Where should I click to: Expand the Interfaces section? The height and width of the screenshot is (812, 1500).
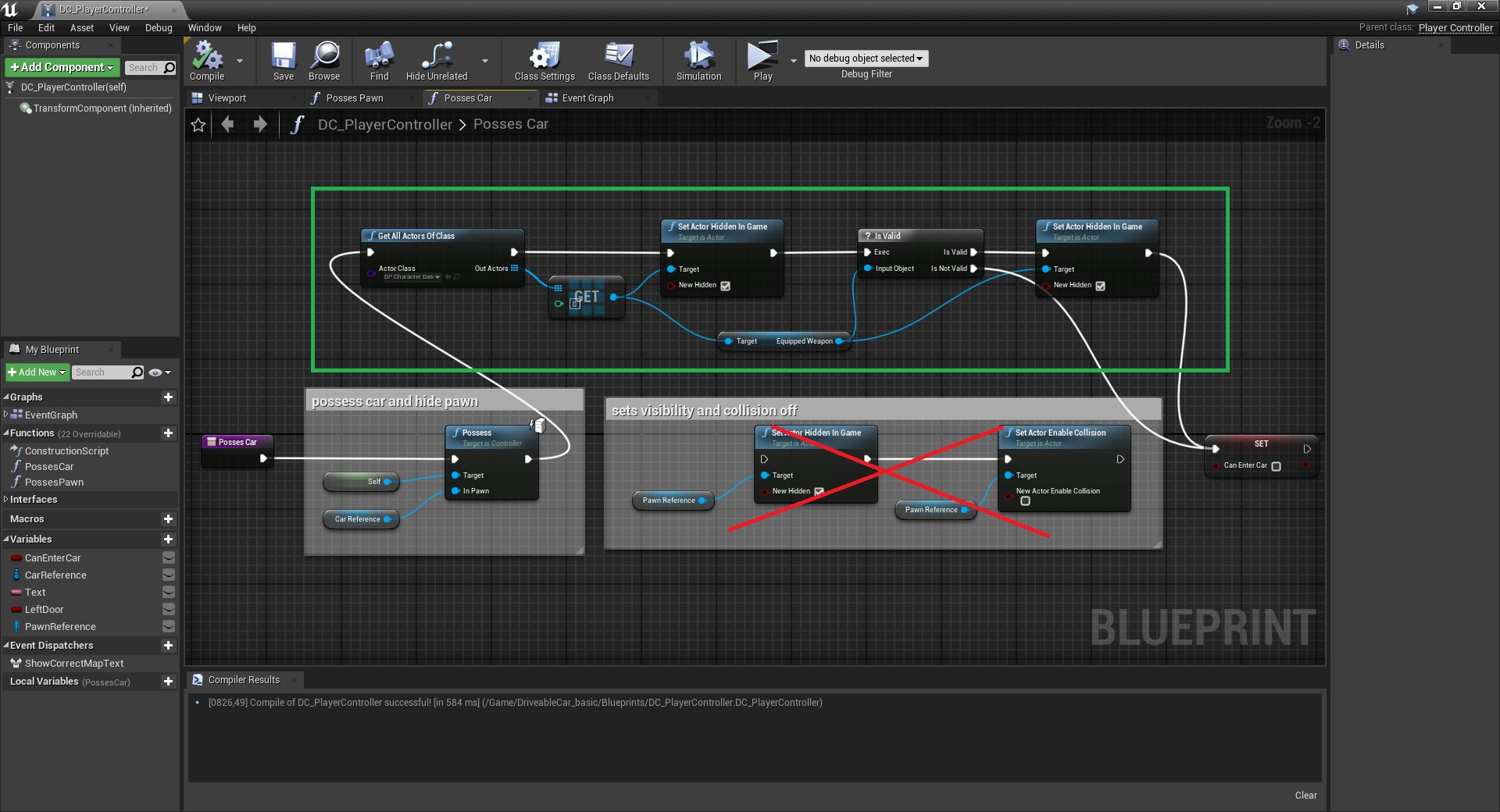tap(33, 500)
